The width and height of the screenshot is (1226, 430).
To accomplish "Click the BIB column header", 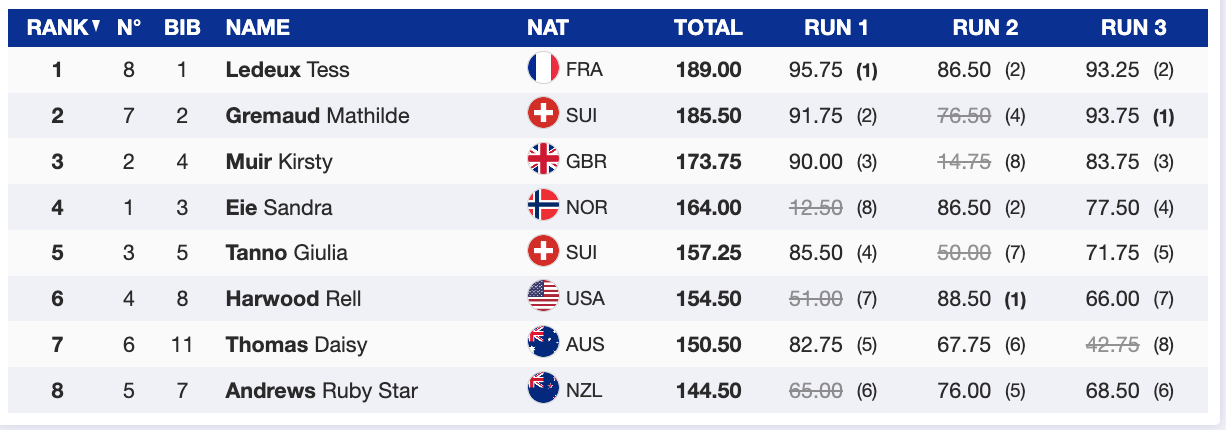I will tap(182, 28).
